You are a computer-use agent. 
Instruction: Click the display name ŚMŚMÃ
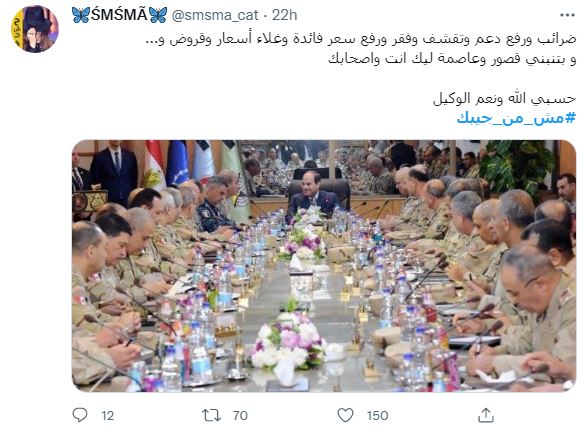click(119, 15)
